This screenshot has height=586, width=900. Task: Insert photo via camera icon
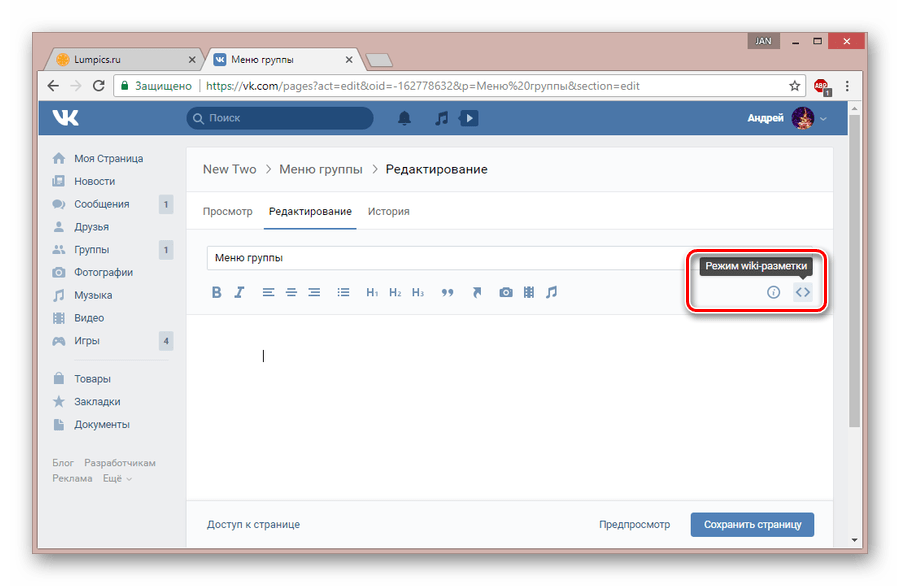pyautogui.click(x=506, y=292)
